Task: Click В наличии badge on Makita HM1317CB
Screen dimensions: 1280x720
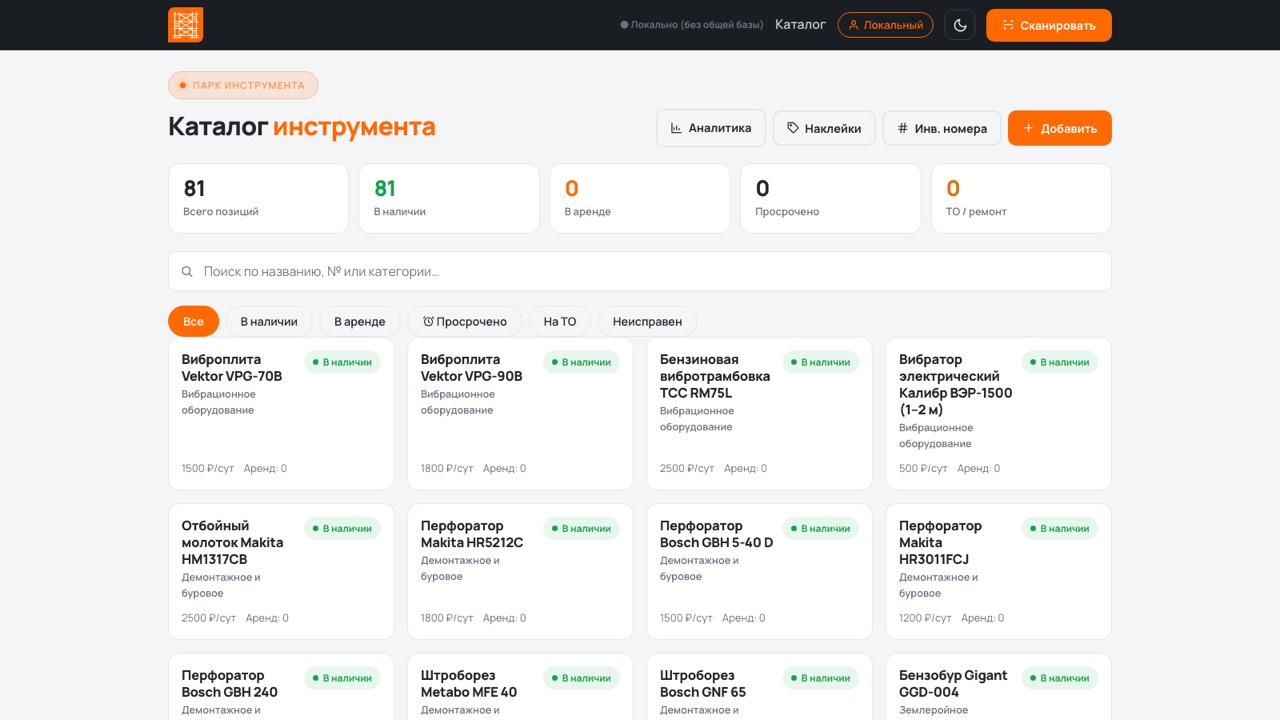Action: click(x=342, y=528)
